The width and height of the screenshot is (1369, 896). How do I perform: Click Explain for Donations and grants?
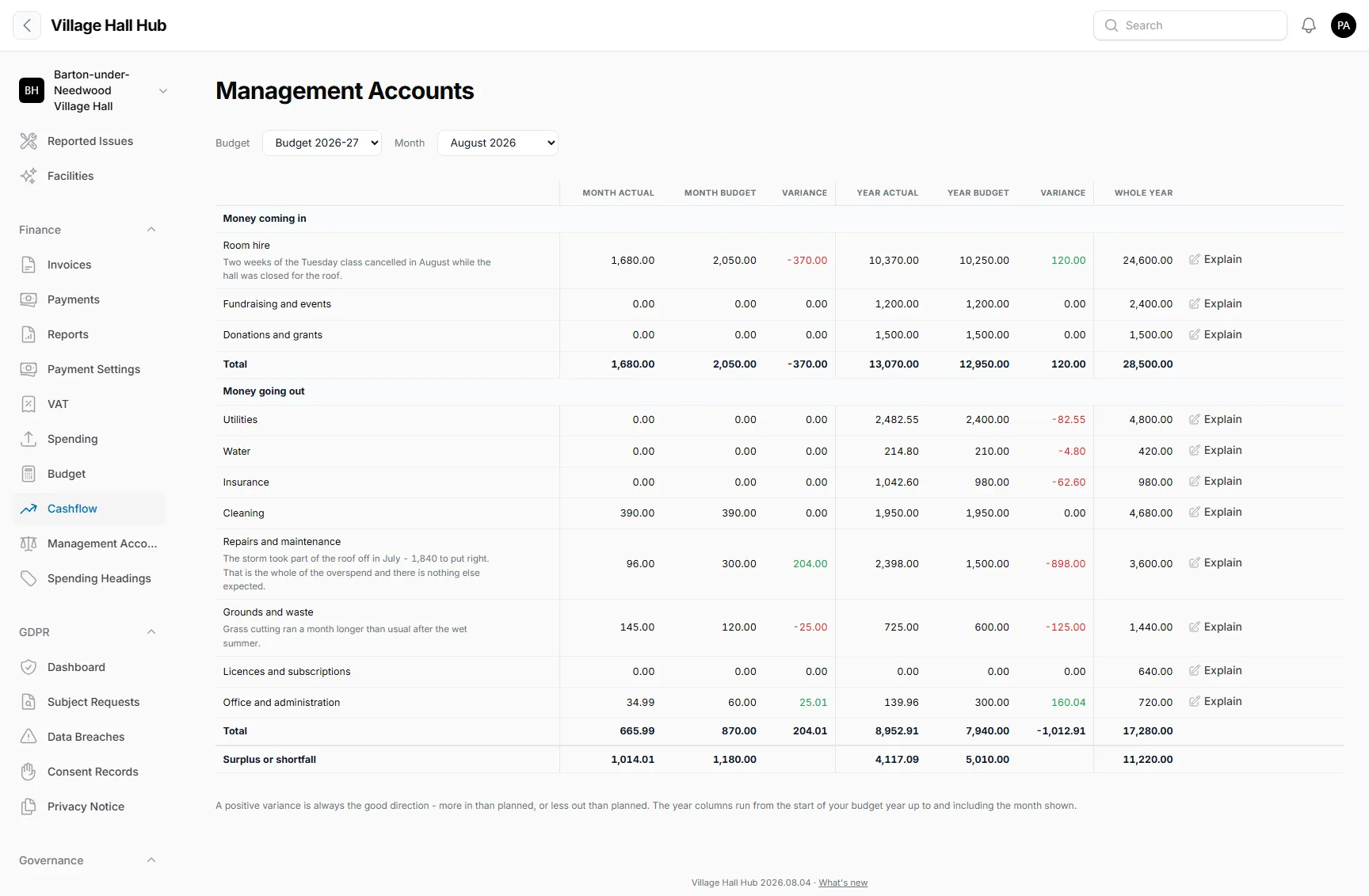coord(1215,334)
